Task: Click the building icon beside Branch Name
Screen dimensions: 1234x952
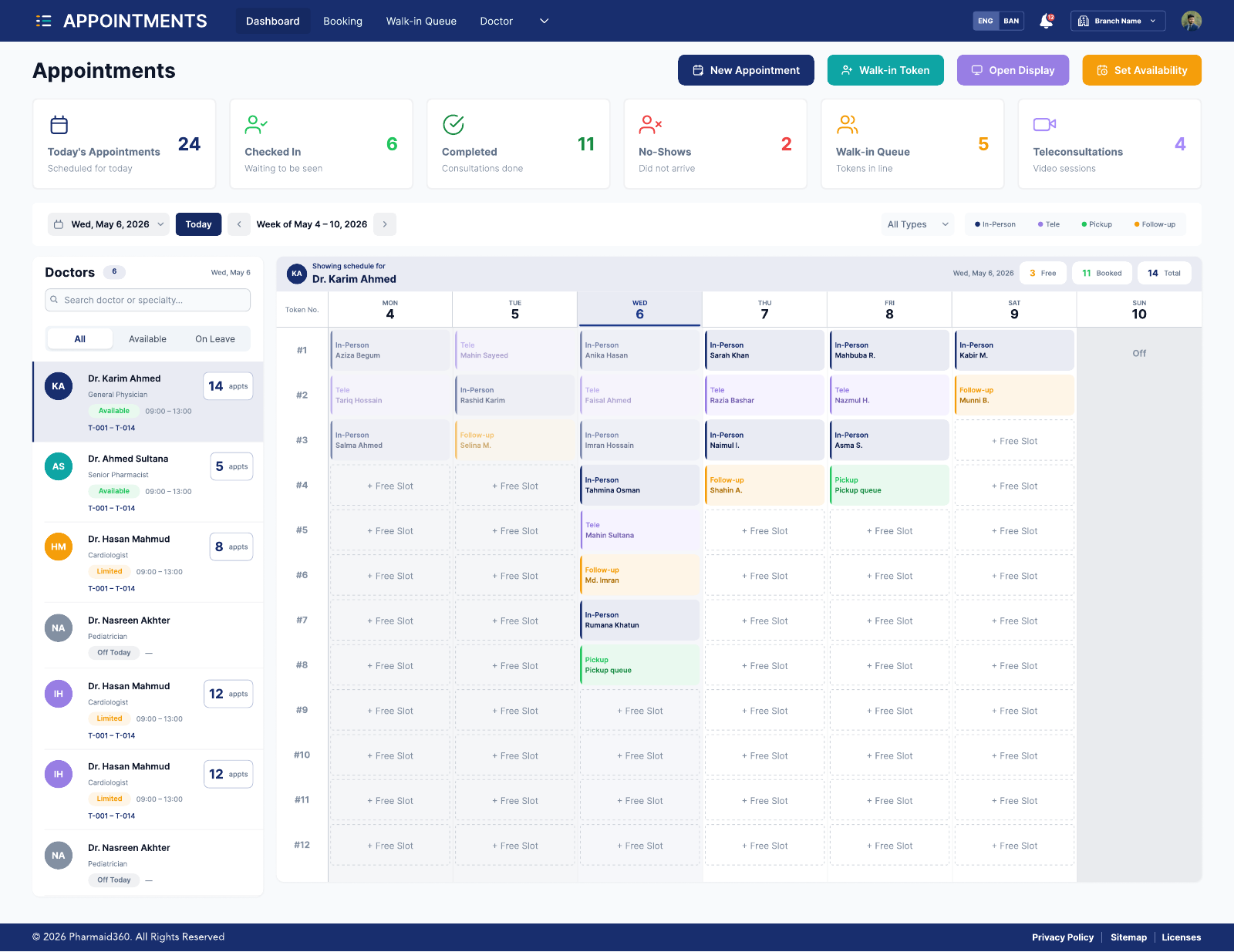Action: point(1083,21)
